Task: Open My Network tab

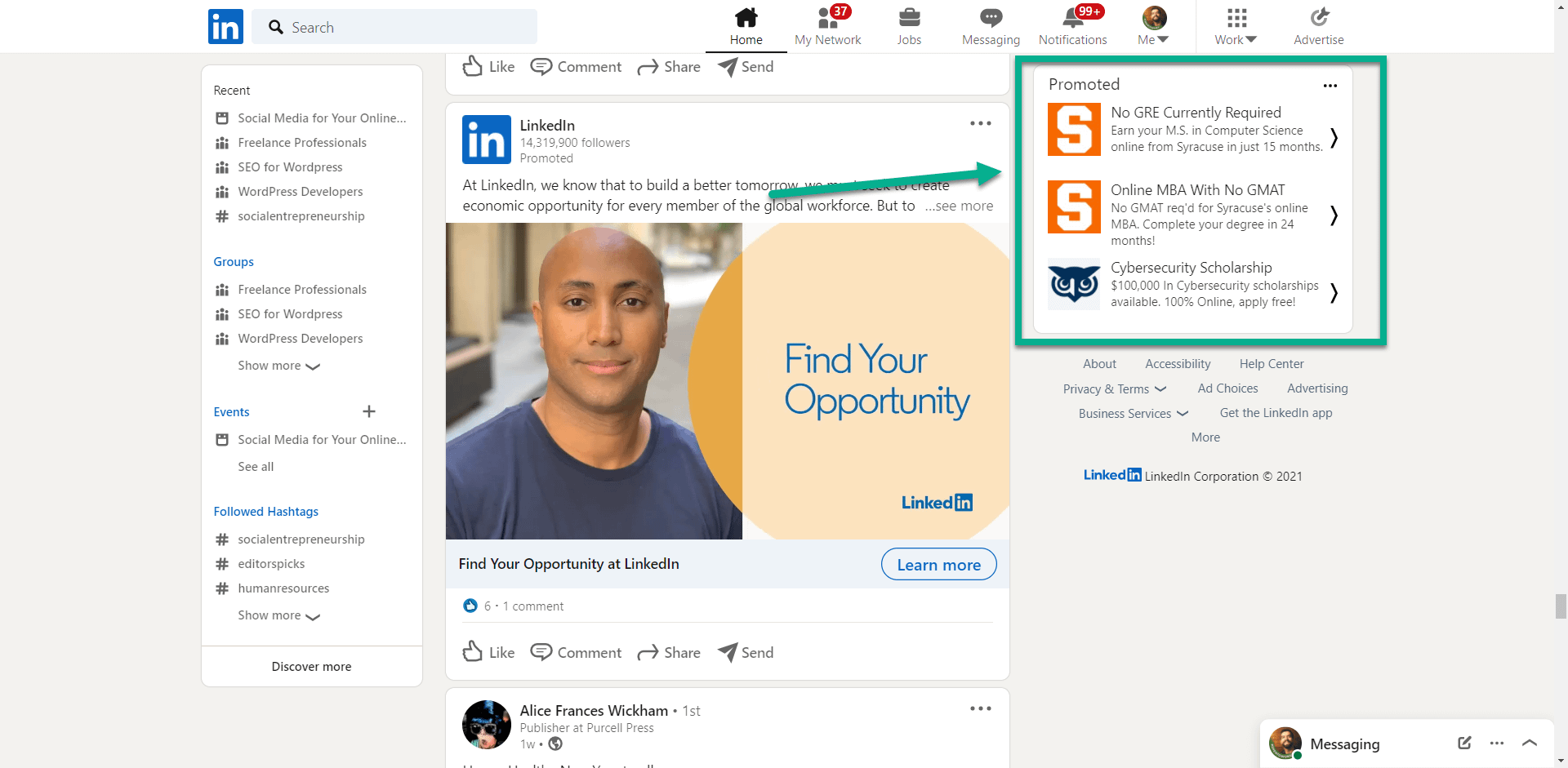Action: click(827, 27)
